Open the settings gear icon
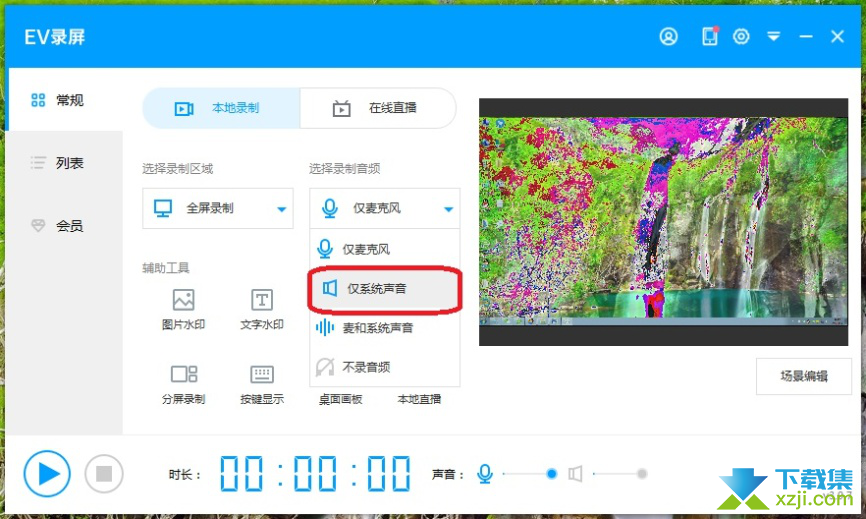The height and width of the screenshot is (519, 866). pos(741,36)
